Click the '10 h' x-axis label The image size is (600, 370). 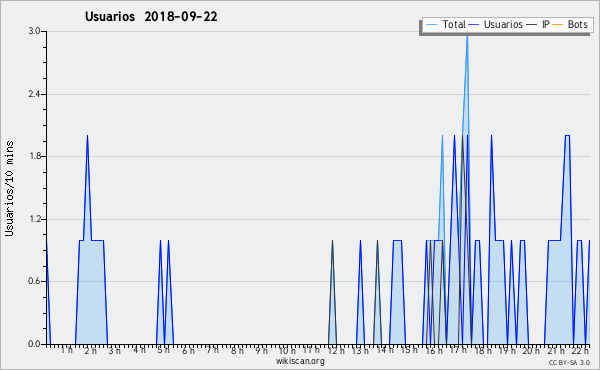pyautogui.click(x=287, y=350)
